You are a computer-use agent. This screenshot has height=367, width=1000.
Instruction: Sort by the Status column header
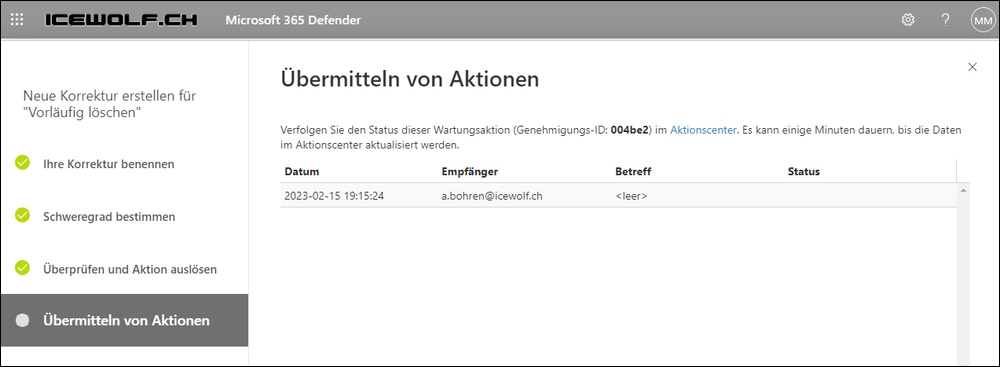coord(804,172)
